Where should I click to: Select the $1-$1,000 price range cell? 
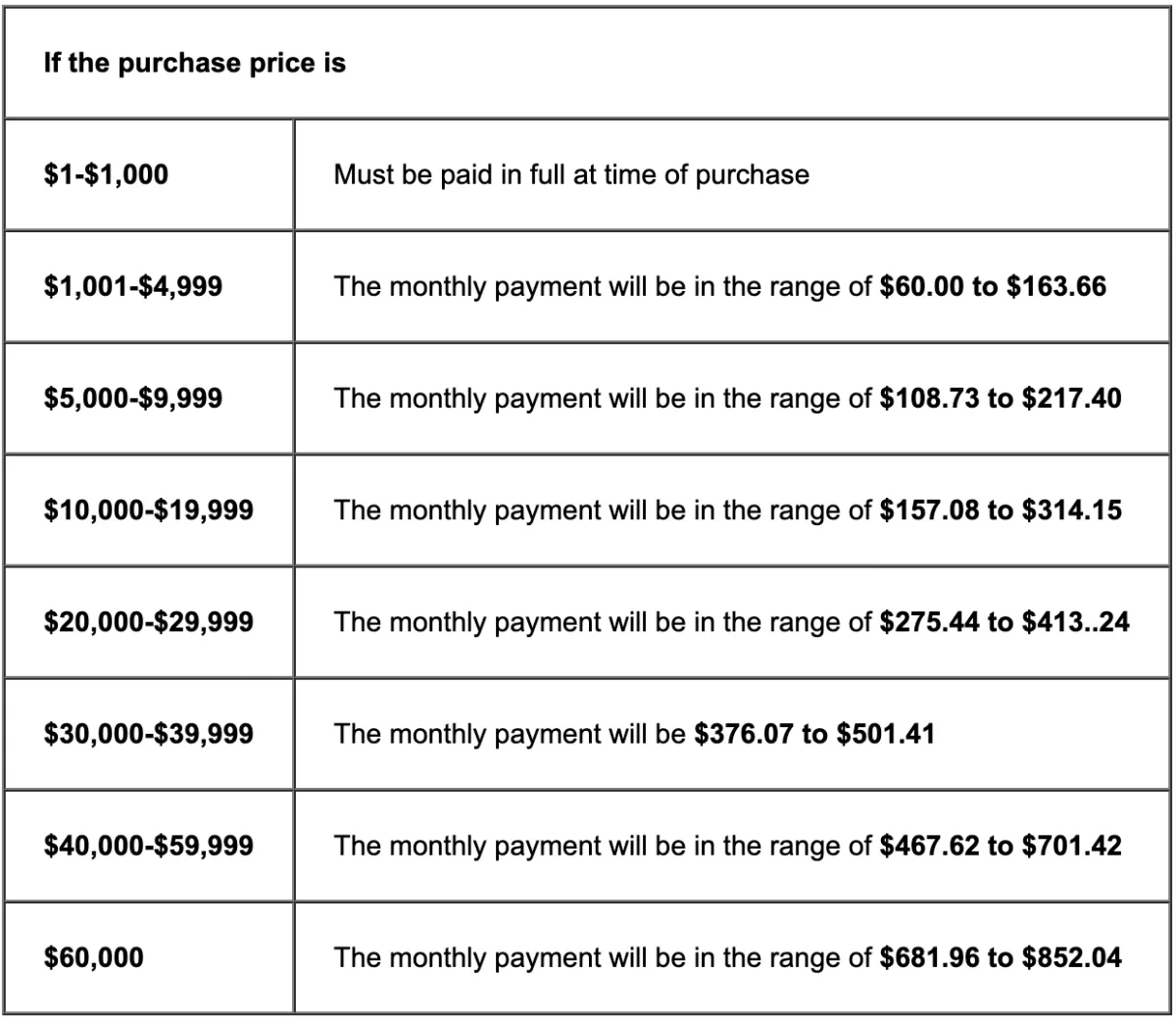tap(149, 175)
